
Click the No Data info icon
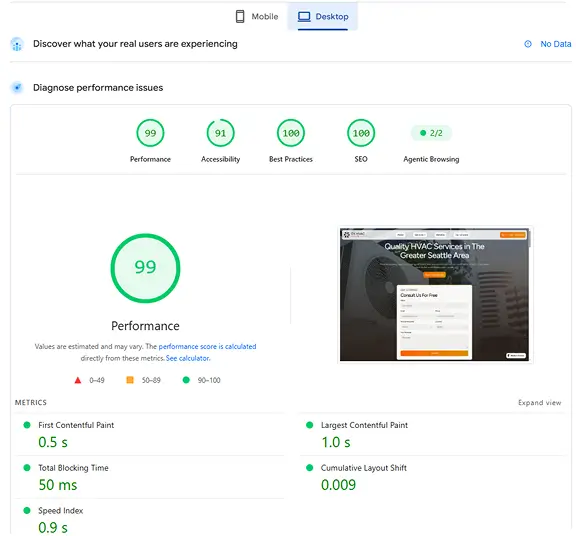[528, 44]
